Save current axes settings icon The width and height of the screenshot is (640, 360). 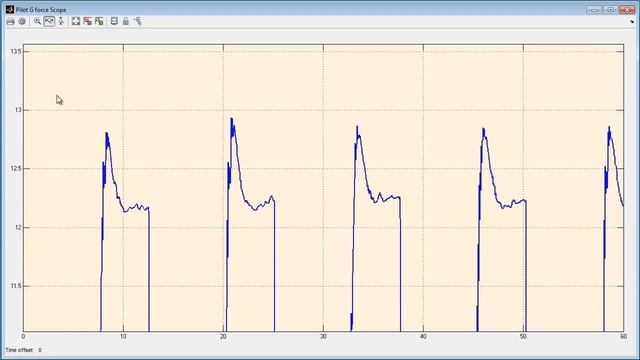[87, 21]
